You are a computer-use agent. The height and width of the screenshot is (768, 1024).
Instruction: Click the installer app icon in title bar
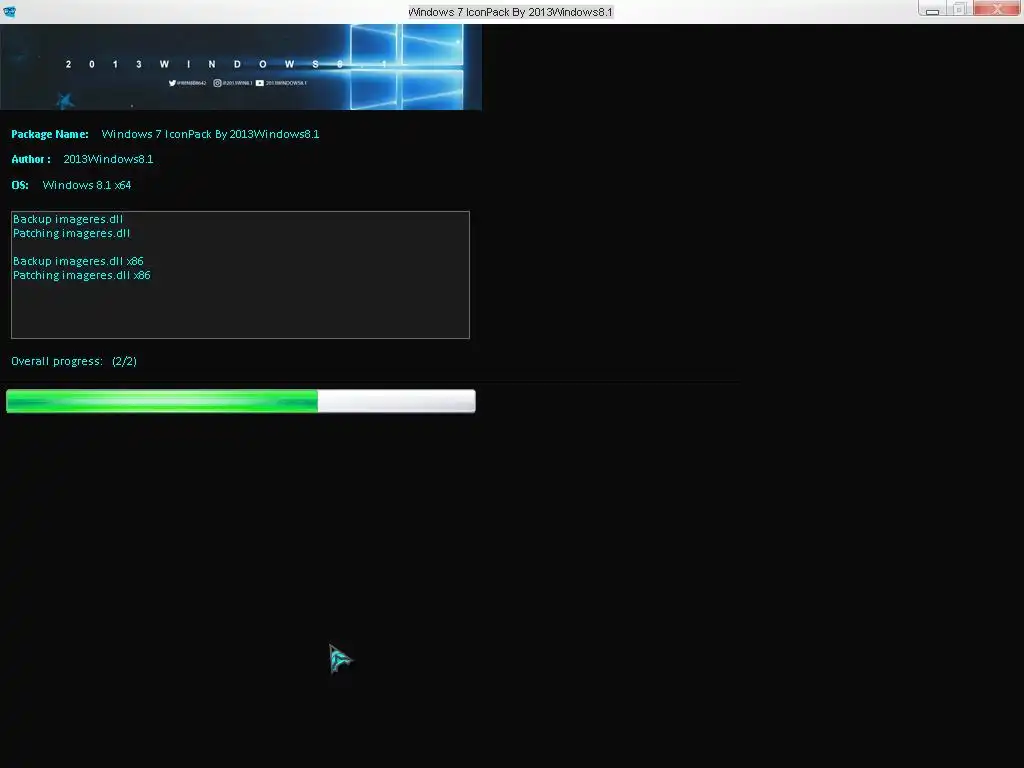tap(10, 11)
